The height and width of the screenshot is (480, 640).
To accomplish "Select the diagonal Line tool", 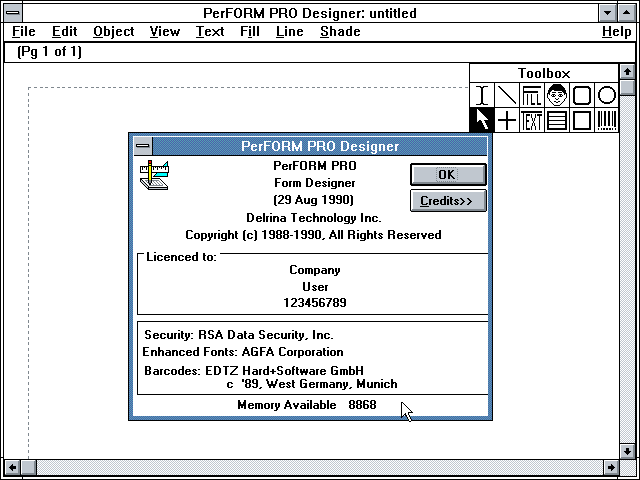I will [x=507, y=95].
